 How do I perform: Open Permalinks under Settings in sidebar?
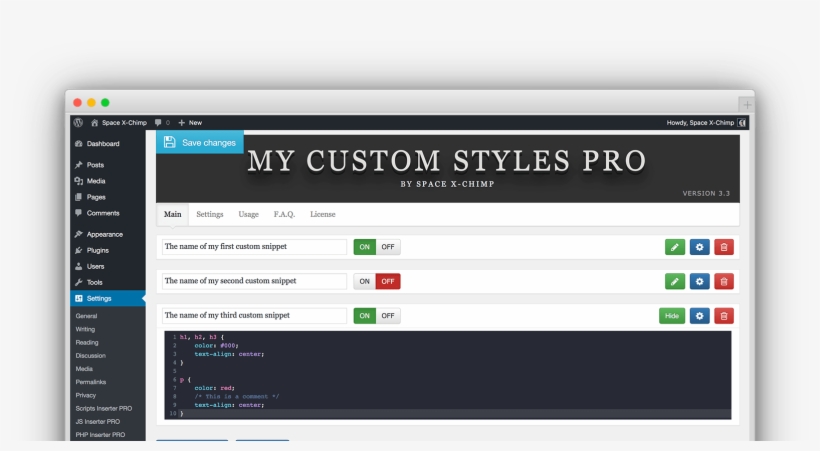91,382
